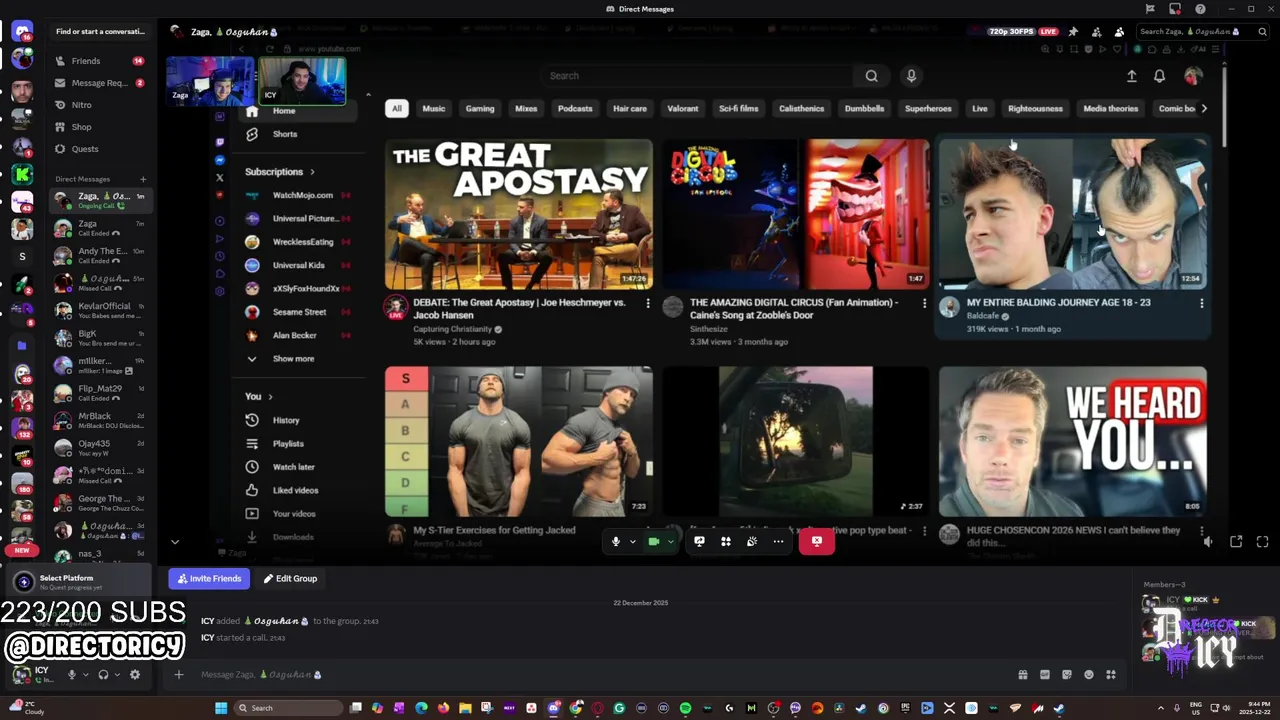
Task: Open input device arrow in user panel
Action: [85, 675]
